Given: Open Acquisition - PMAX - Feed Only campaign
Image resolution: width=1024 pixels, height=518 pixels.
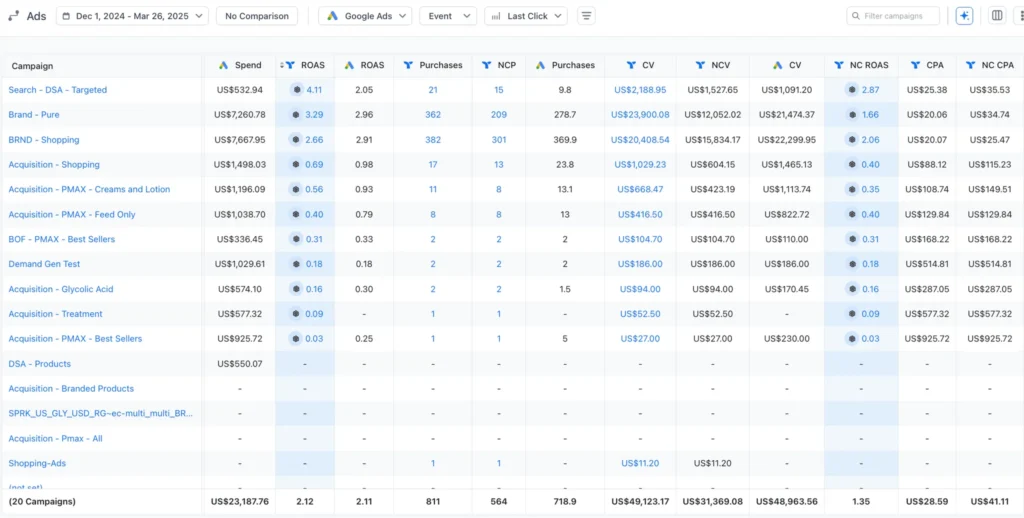Looking at the screenshot, I should point(72,214).
